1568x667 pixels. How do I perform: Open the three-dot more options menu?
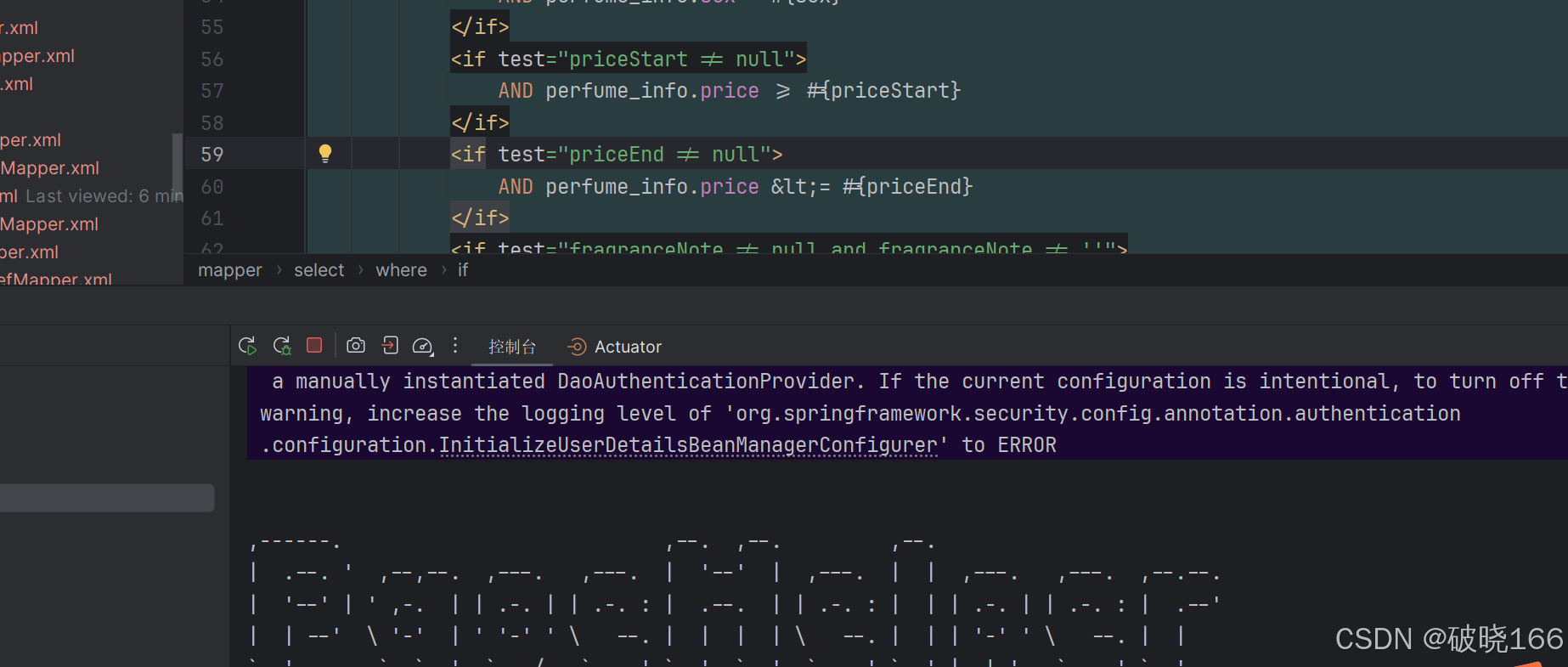click(x=455, y=345)
